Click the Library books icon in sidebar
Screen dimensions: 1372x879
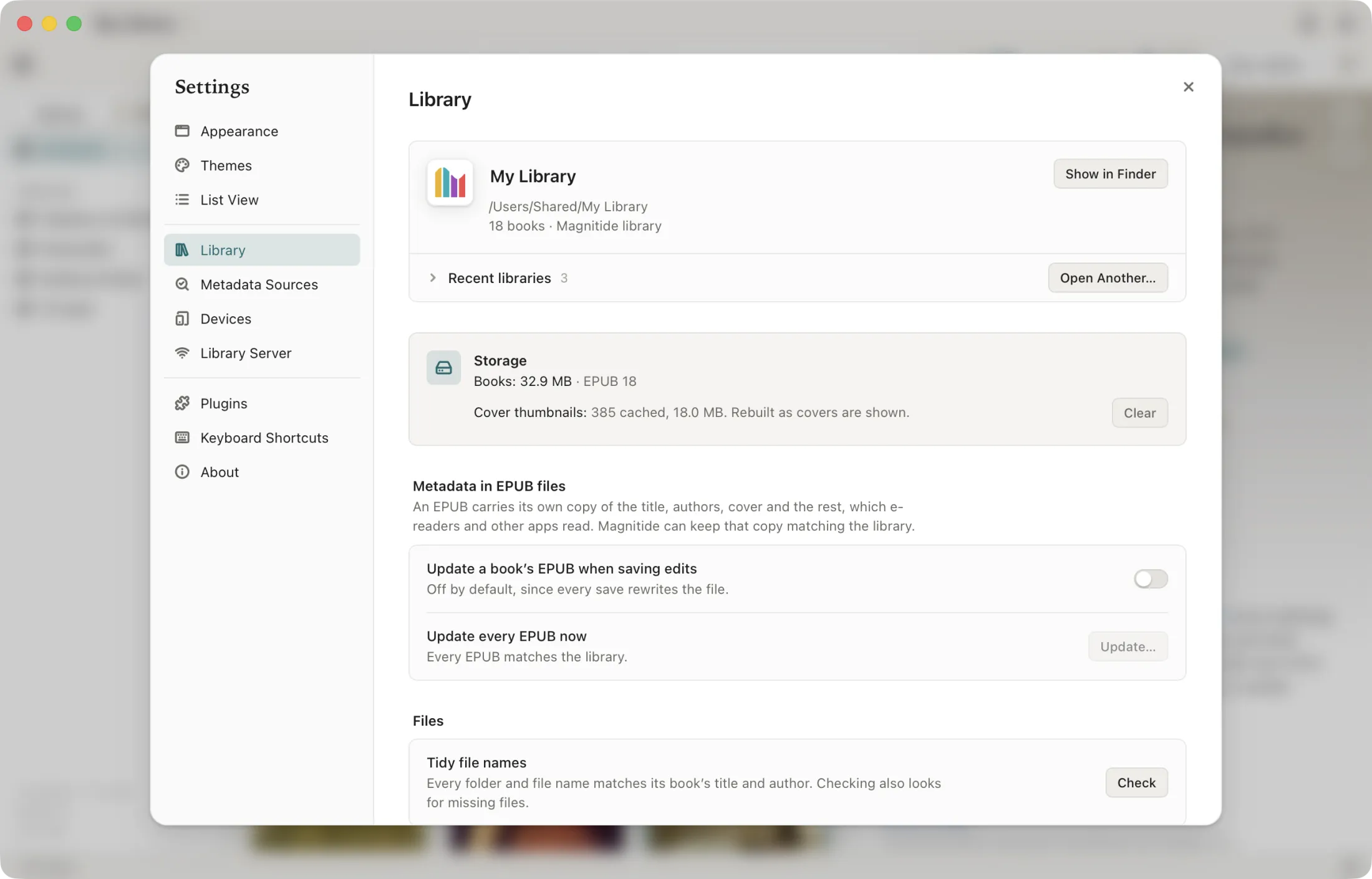coord(182,250)
